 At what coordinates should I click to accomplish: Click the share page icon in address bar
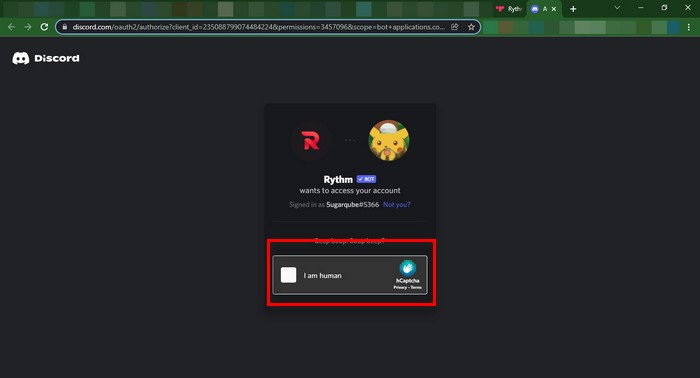454,27
